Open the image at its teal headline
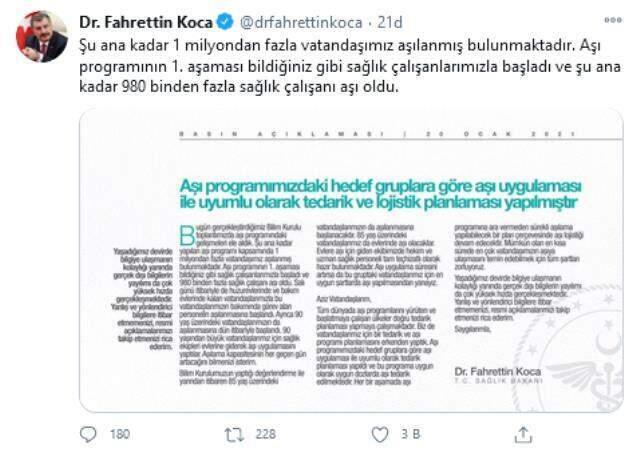The width and height of the screenshot is (640, 456). pyautogui.click(x=380, y=194)
